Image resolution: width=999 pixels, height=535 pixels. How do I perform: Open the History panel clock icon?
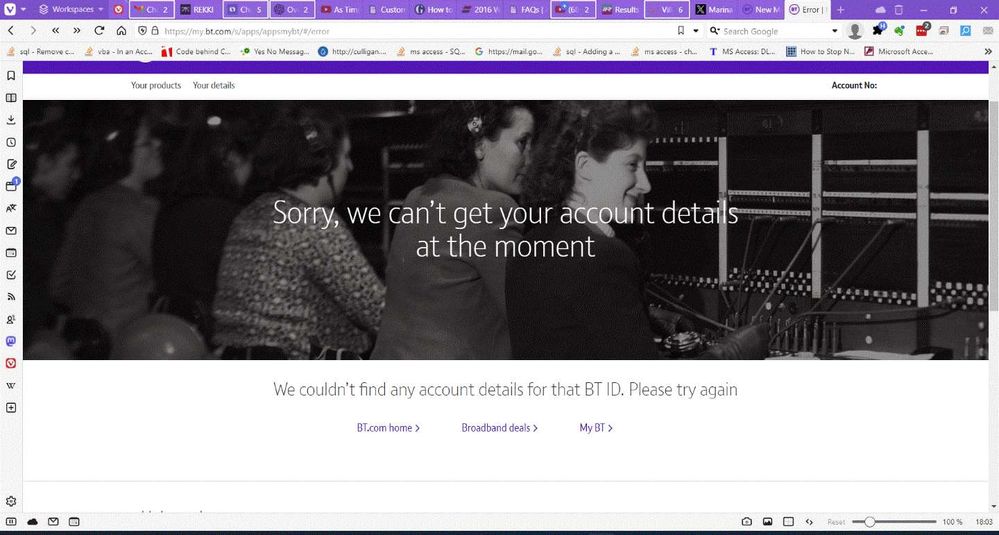[x=11, y=142]
